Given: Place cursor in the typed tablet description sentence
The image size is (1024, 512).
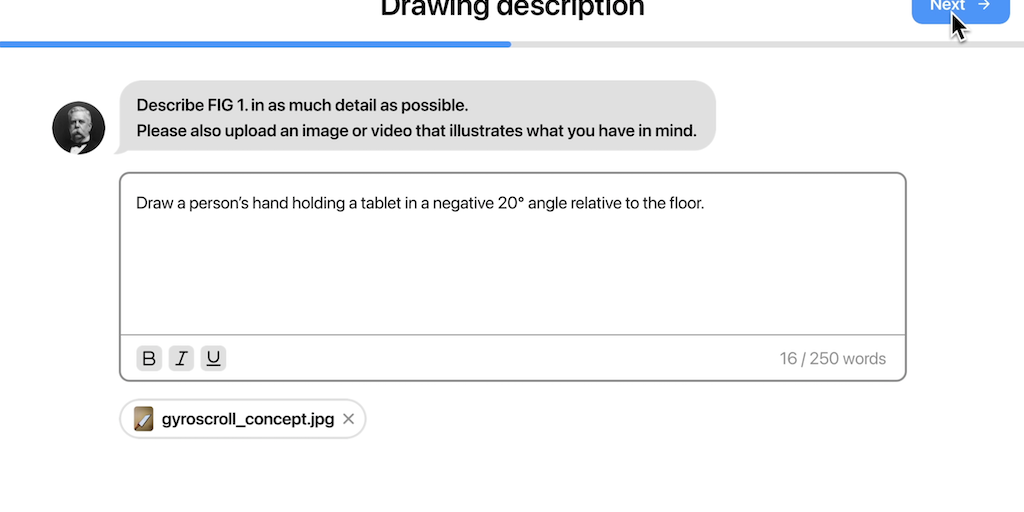Looking at the screenshot, I should (x=420, y=204).
